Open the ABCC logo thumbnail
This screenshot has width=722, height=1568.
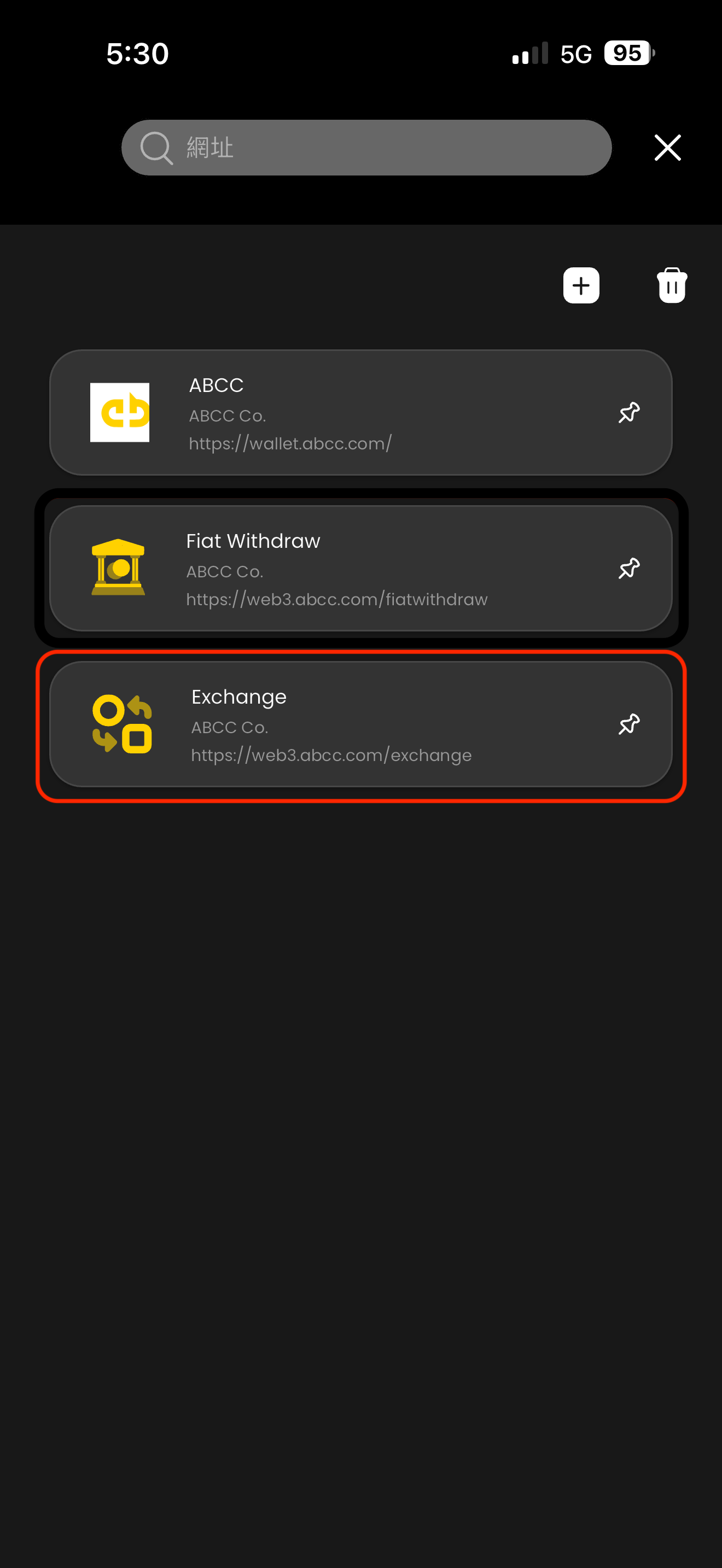[x=119, y=412]
